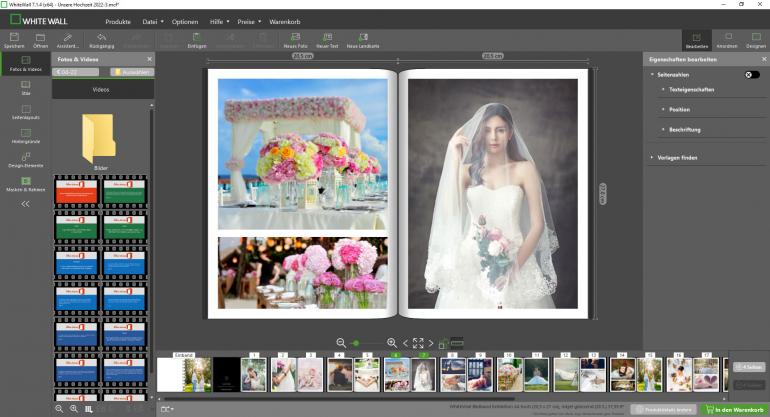Click In den Warenkorb button
Image resolution: width=770 pixels, height=417 pixels.
735,409
